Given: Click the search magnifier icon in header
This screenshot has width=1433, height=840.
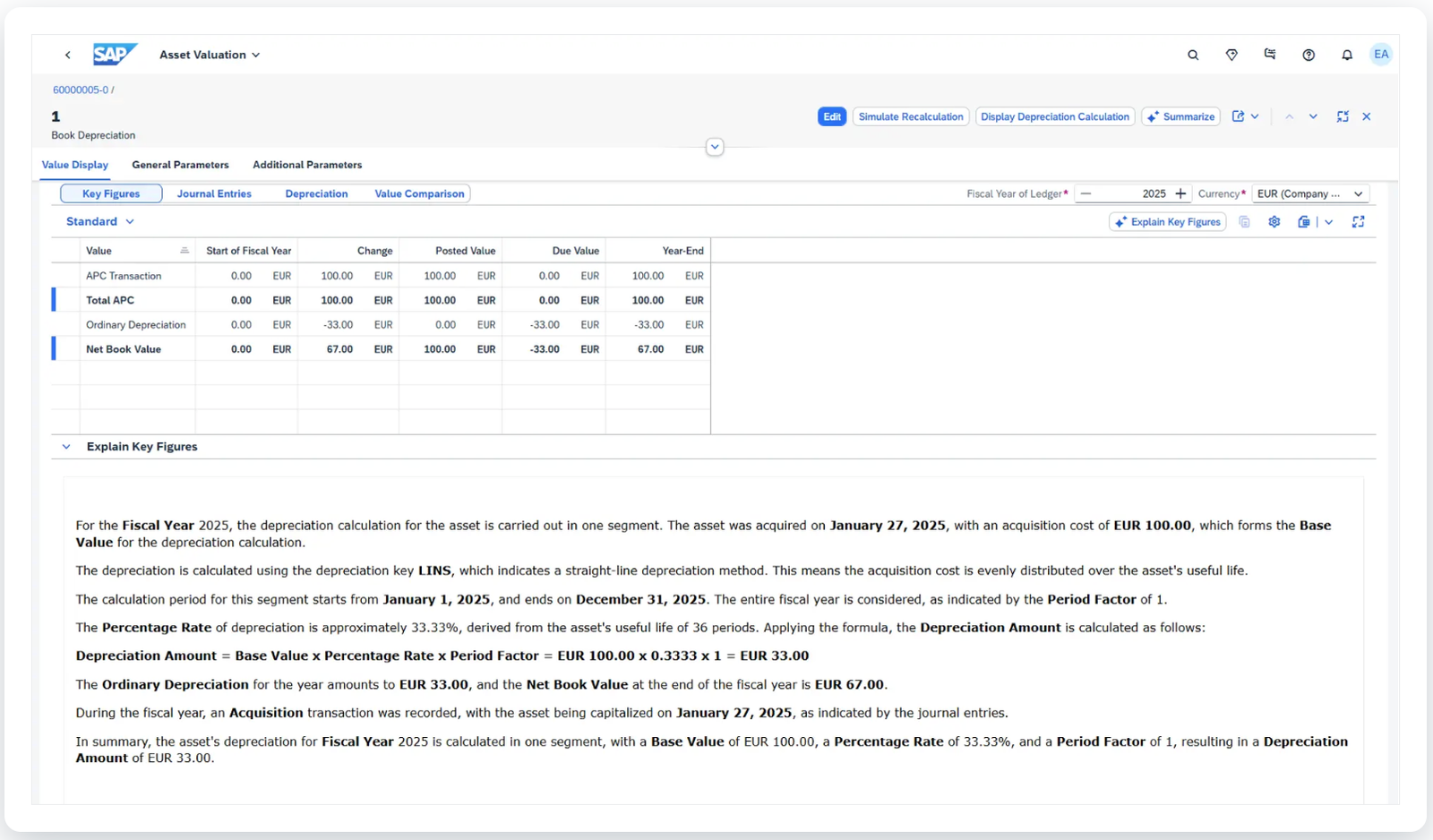Looking at the screenshot, I should [x=1193, y=55].
